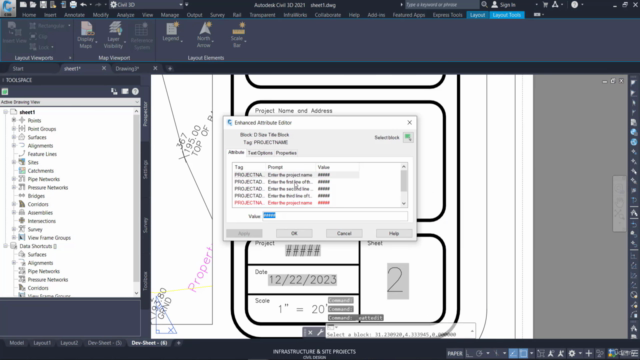The width and height of the screenshot is (640, 360).
Task: Click the Select block icon in dialog
Action: coord(408,138)
